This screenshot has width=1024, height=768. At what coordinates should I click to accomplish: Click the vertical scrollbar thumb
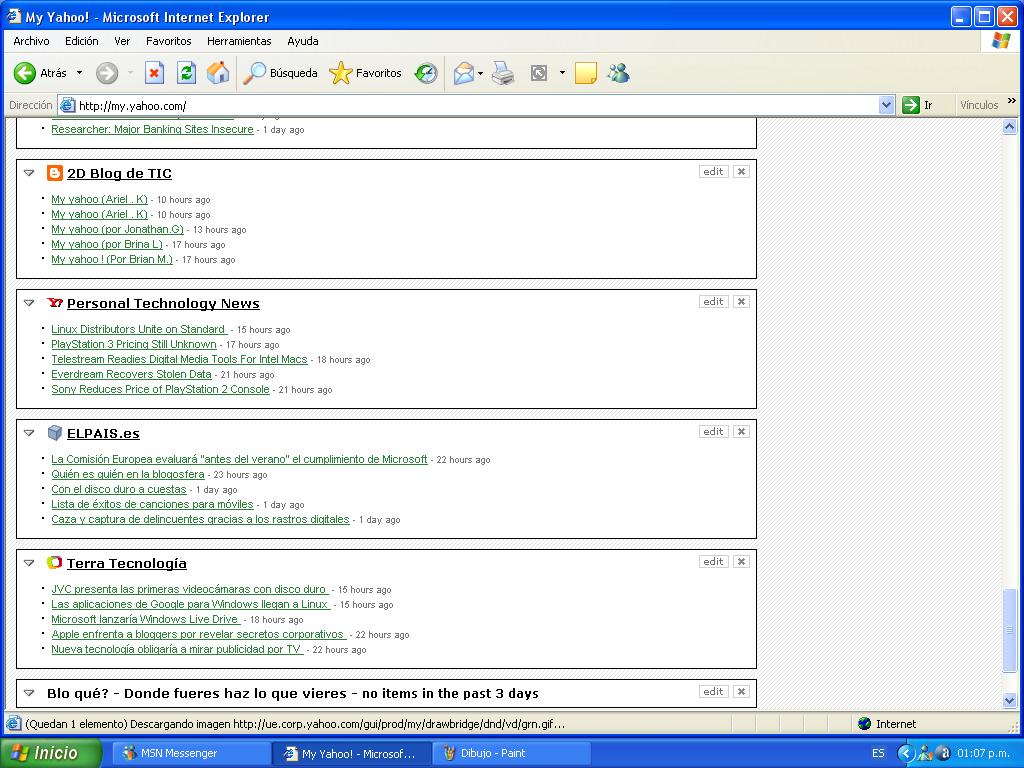(x=1010, y=630)
